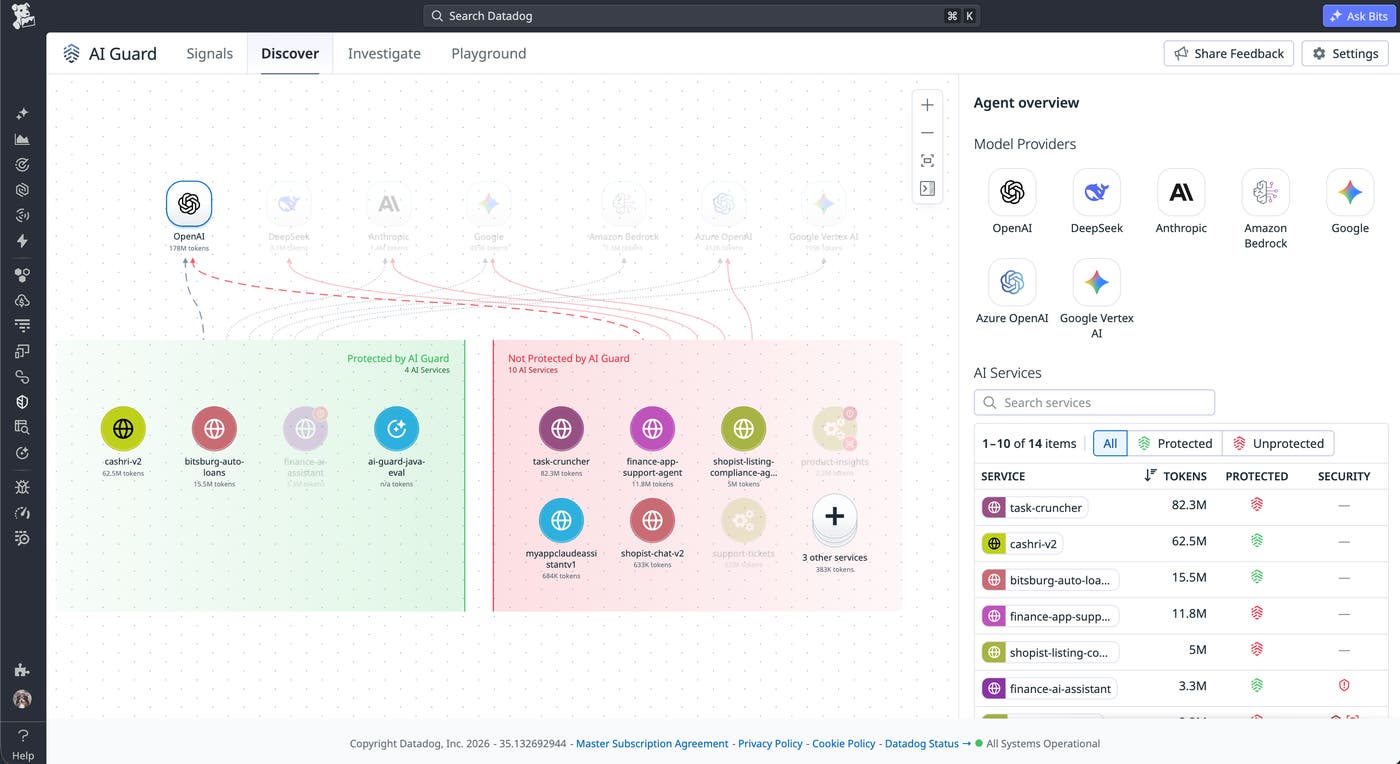Switch to the Investigate tab
This screenshot has width=1400, height=764.
(x=384, y=54)
